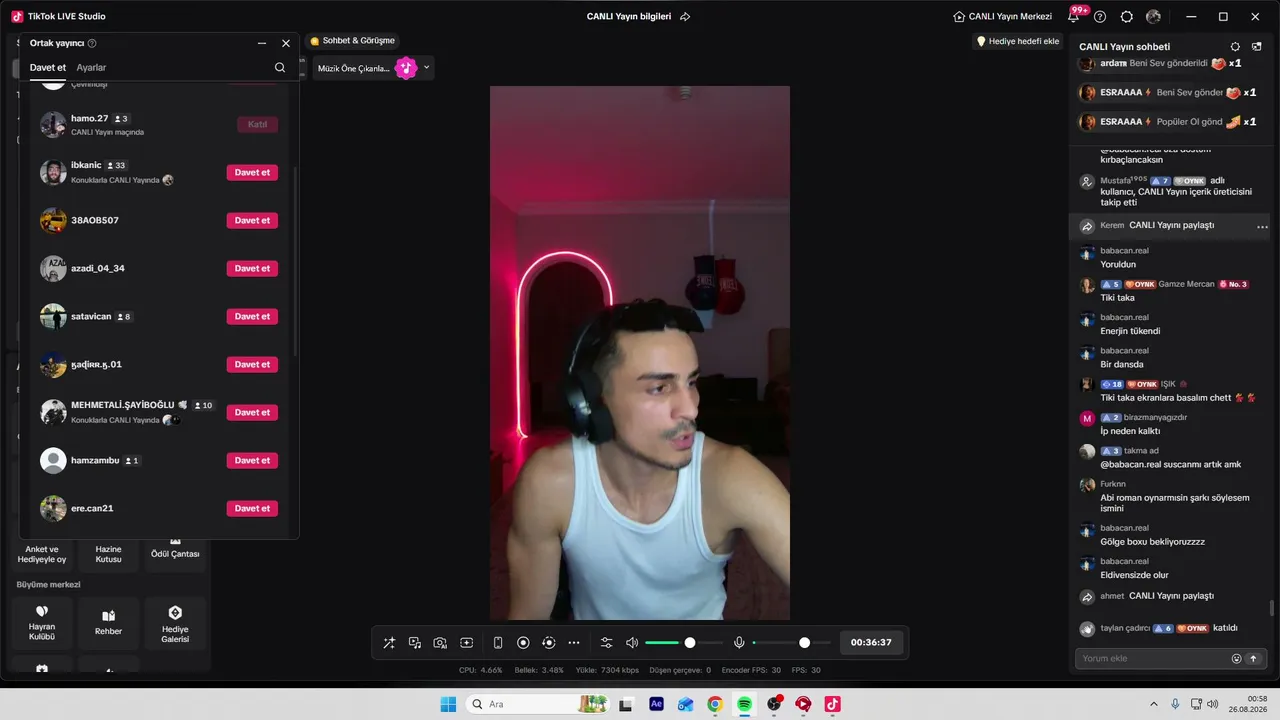Viewport: 1280px width, 720px height.
Task: Minimize the Ortak yayıncı panel
Action: tap(262, 43)
